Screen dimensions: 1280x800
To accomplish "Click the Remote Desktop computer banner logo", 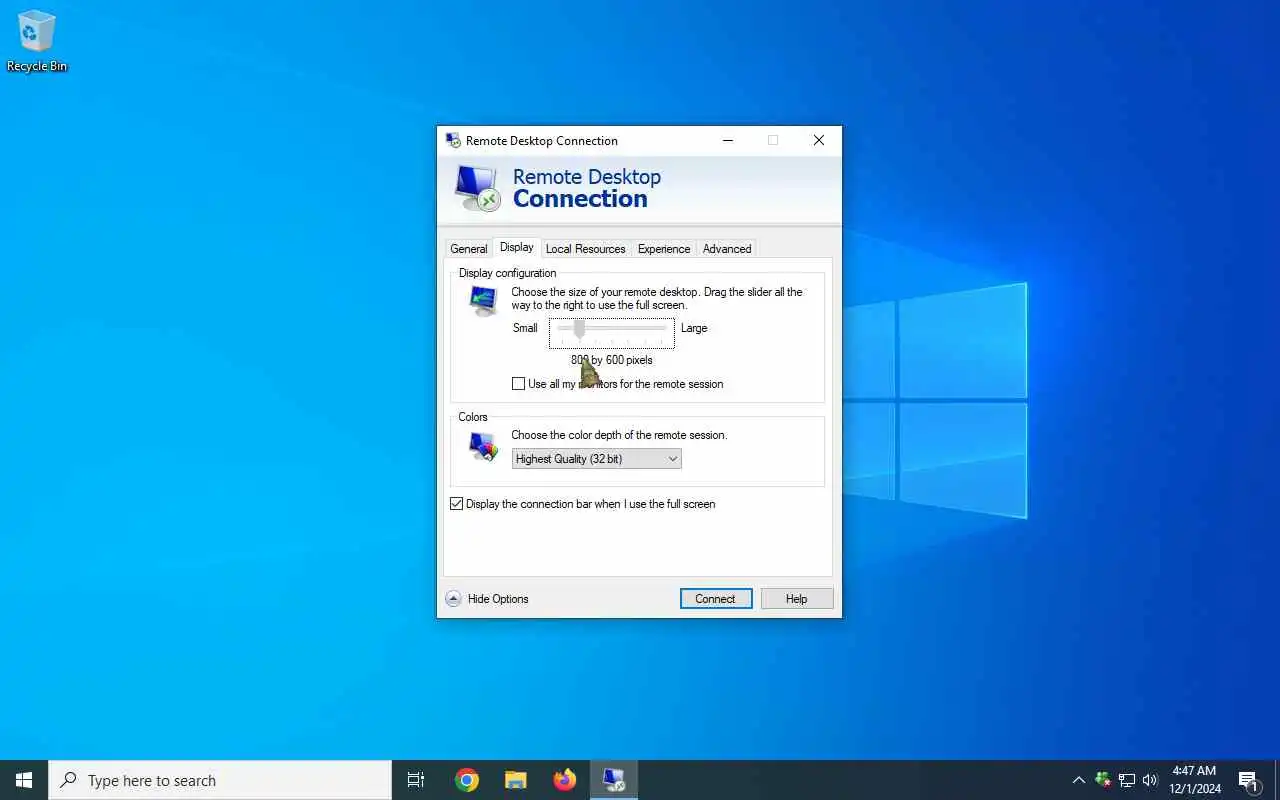I will tap(476, 187).
